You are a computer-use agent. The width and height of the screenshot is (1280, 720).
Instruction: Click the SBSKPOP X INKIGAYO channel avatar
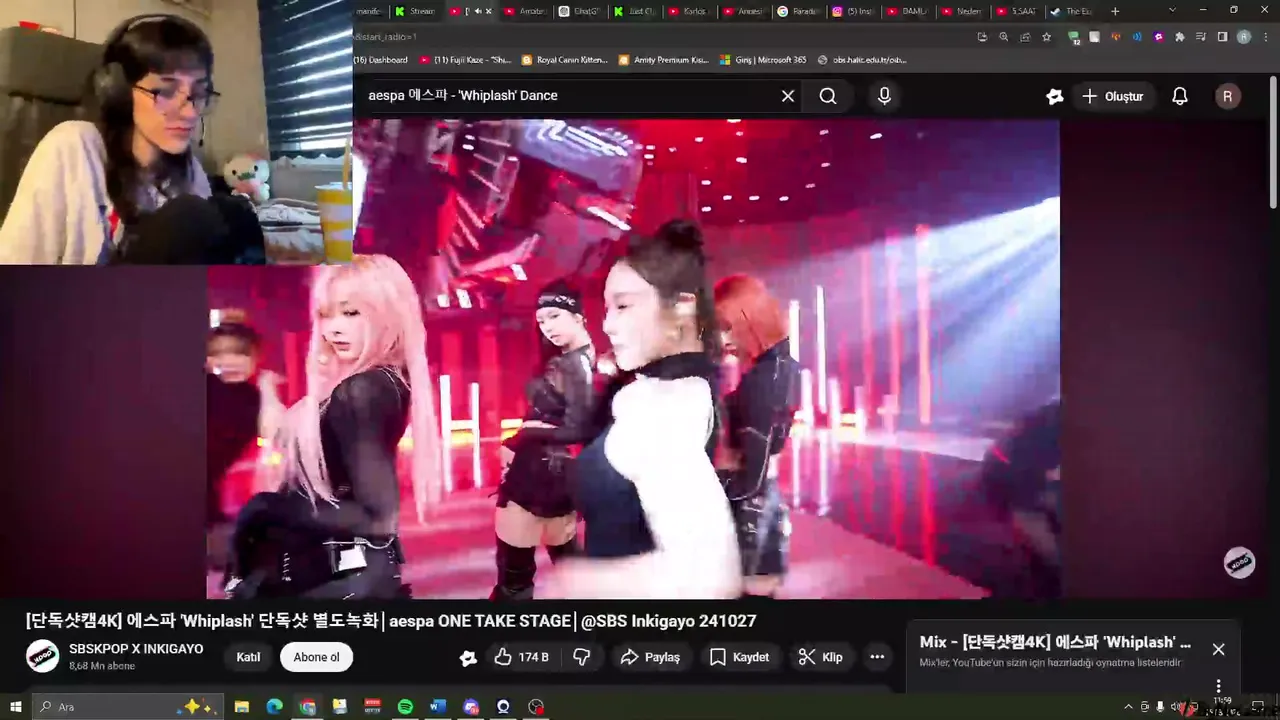point(43,656)
